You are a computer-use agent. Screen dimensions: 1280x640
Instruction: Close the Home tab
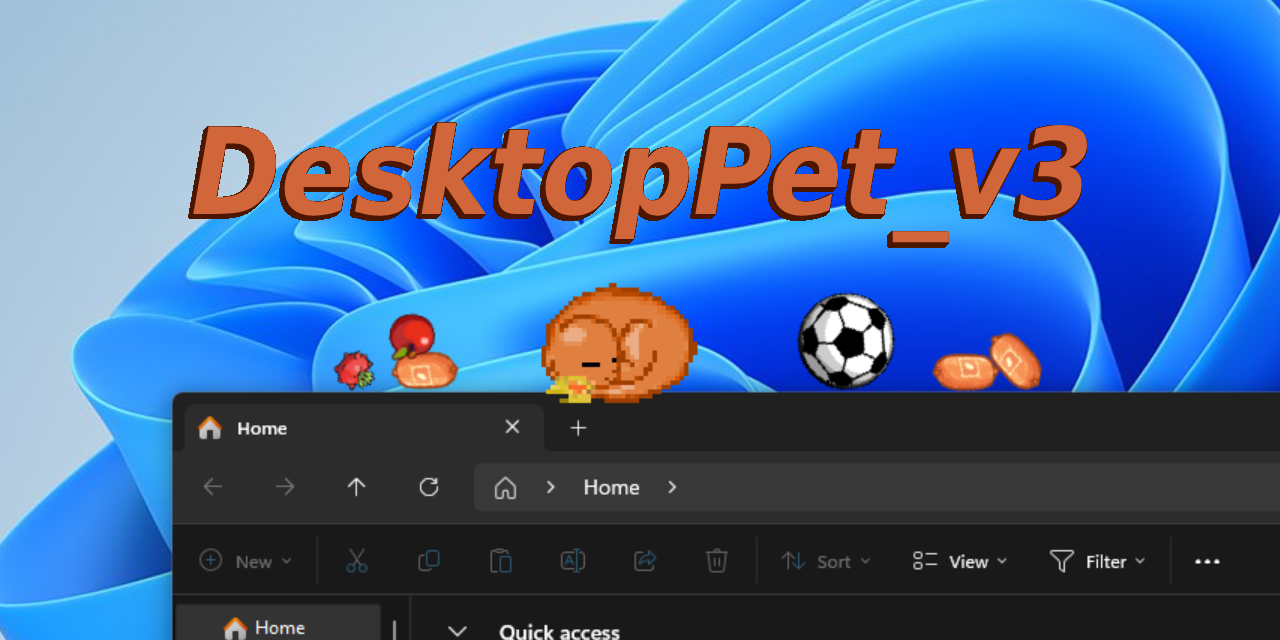pos(512,427)
